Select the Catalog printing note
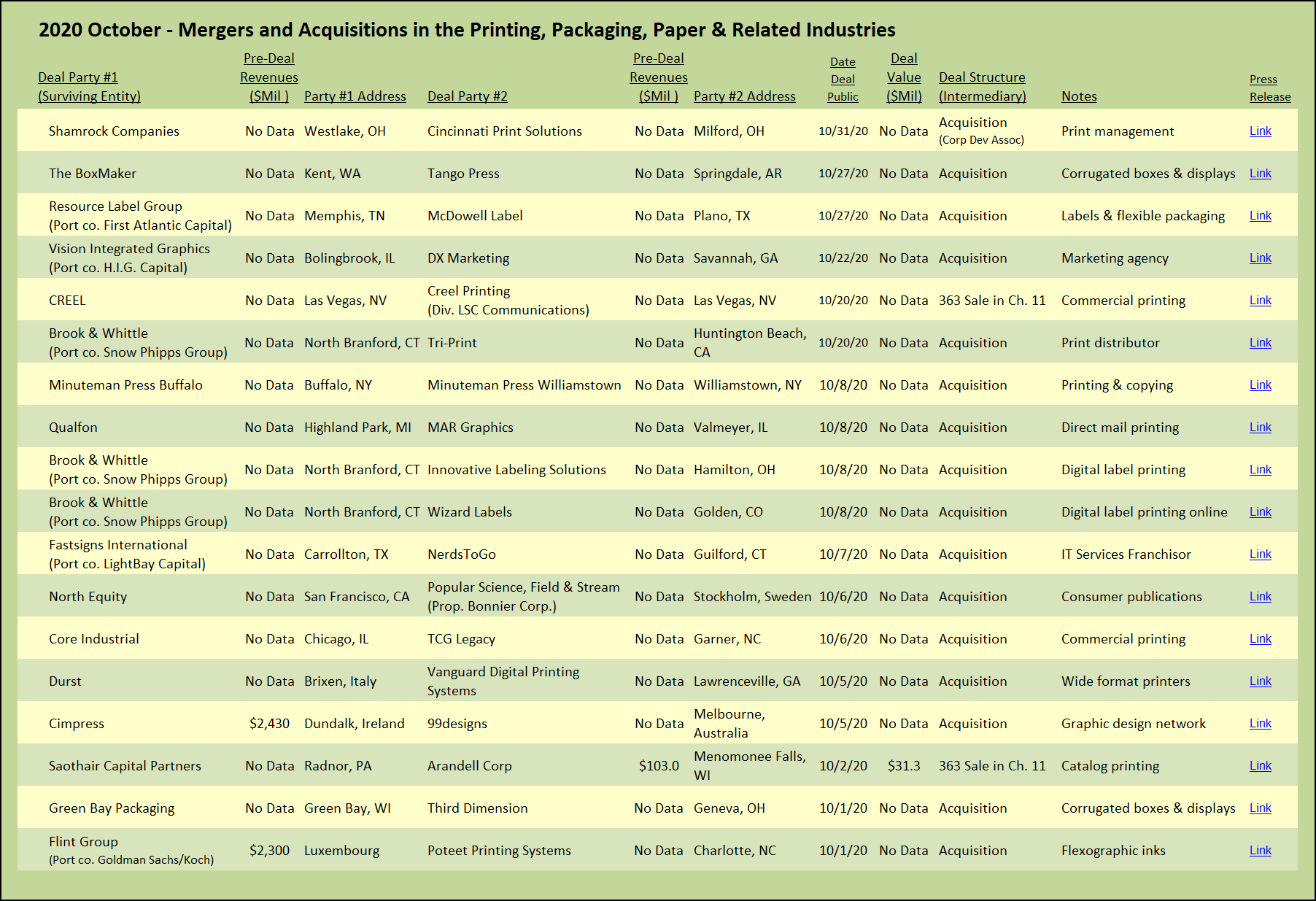 pyautogui.click(x=1110, y=766)
